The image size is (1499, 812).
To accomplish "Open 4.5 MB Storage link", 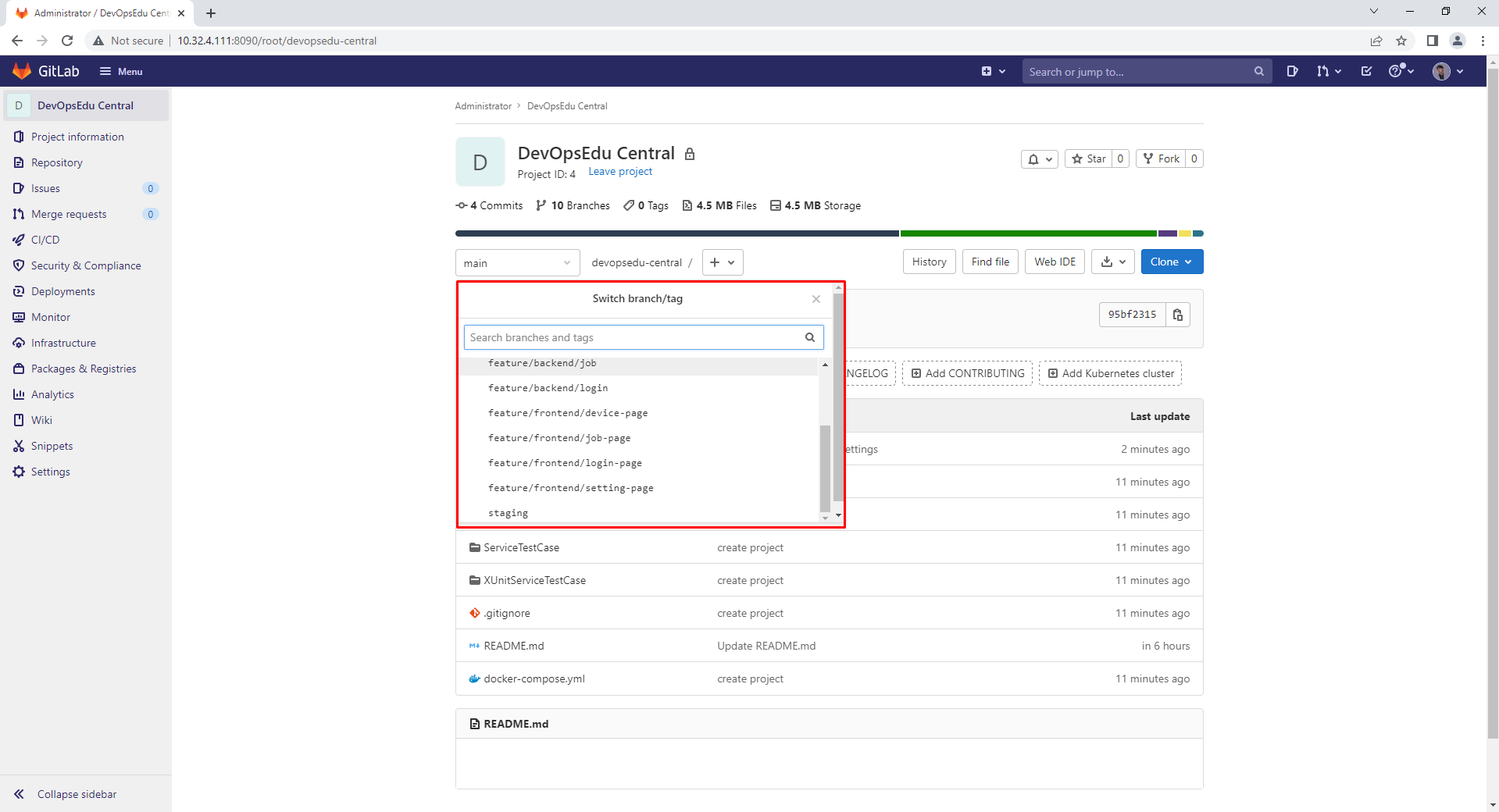I will (x=816, y=205).
